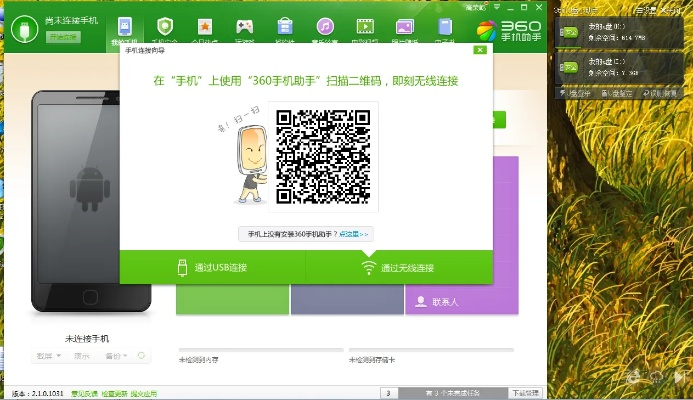Viewport: 693px width, 400px height.
Task: Click the QR code image
Action: 323,157
